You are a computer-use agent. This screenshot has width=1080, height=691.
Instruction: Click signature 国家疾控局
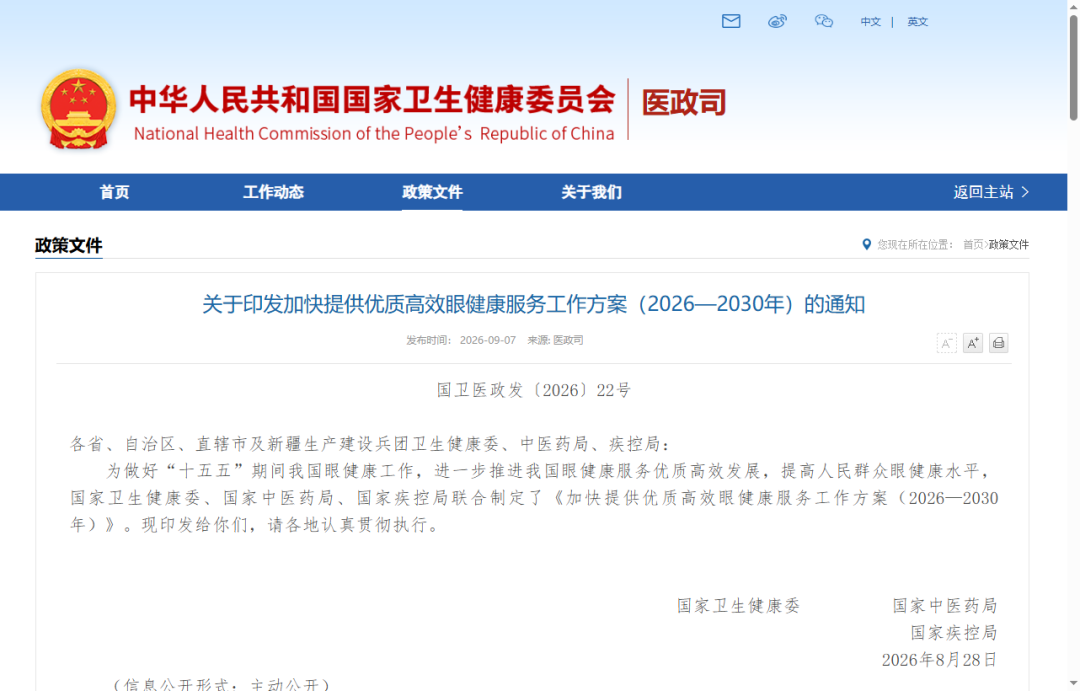tap(954, 633)
